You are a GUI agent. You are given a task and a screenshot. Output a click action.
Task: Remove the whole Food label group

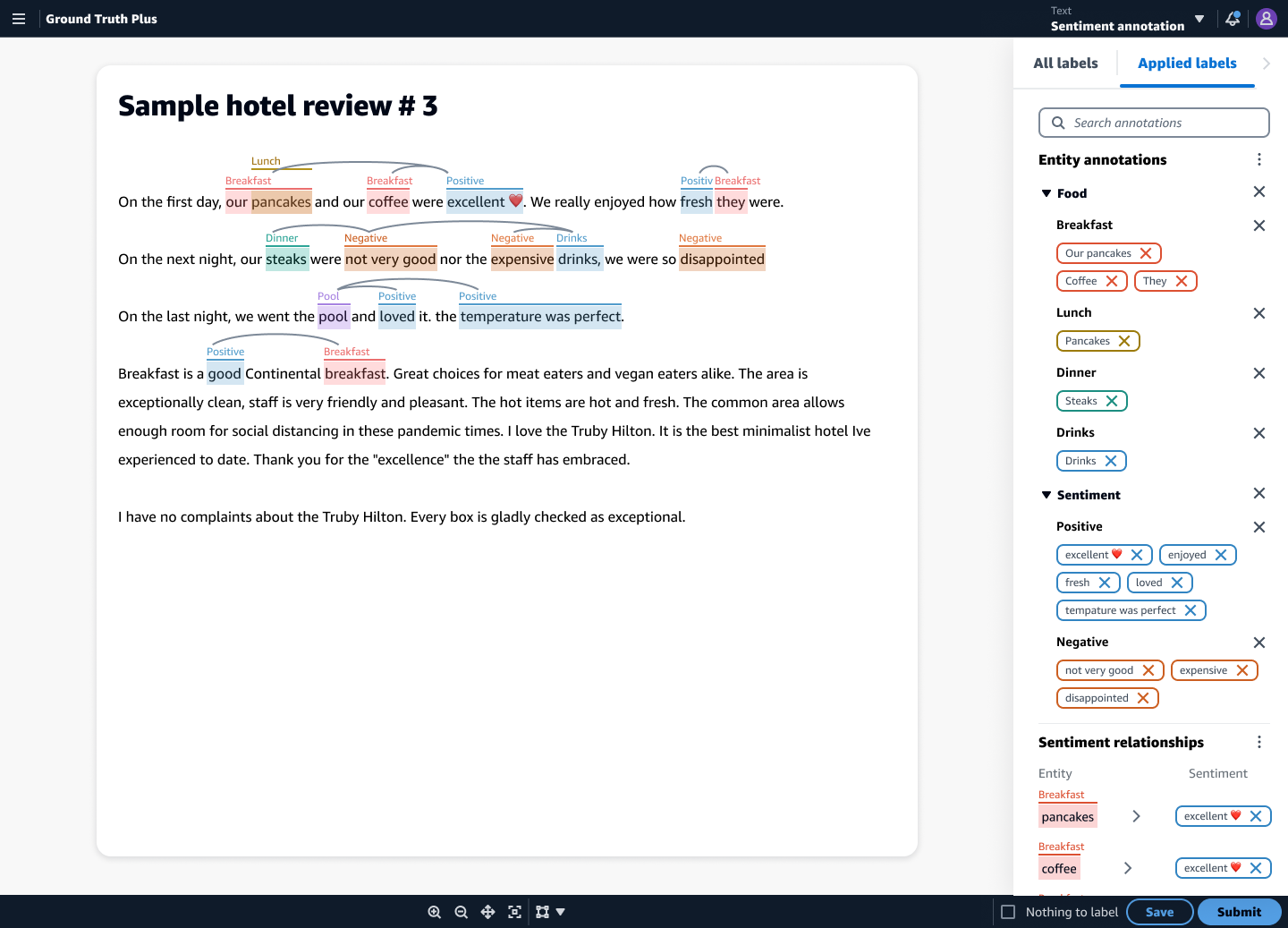[x=1259, y=192]
